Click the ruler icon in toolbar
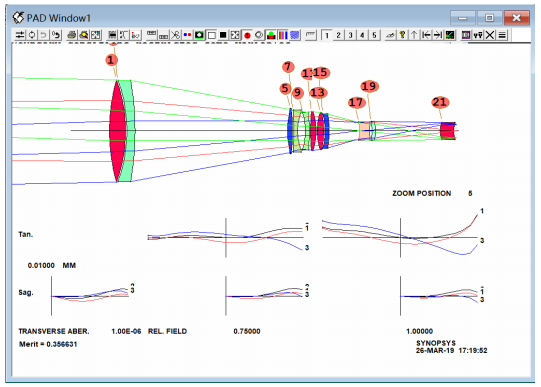 (311, 35)
